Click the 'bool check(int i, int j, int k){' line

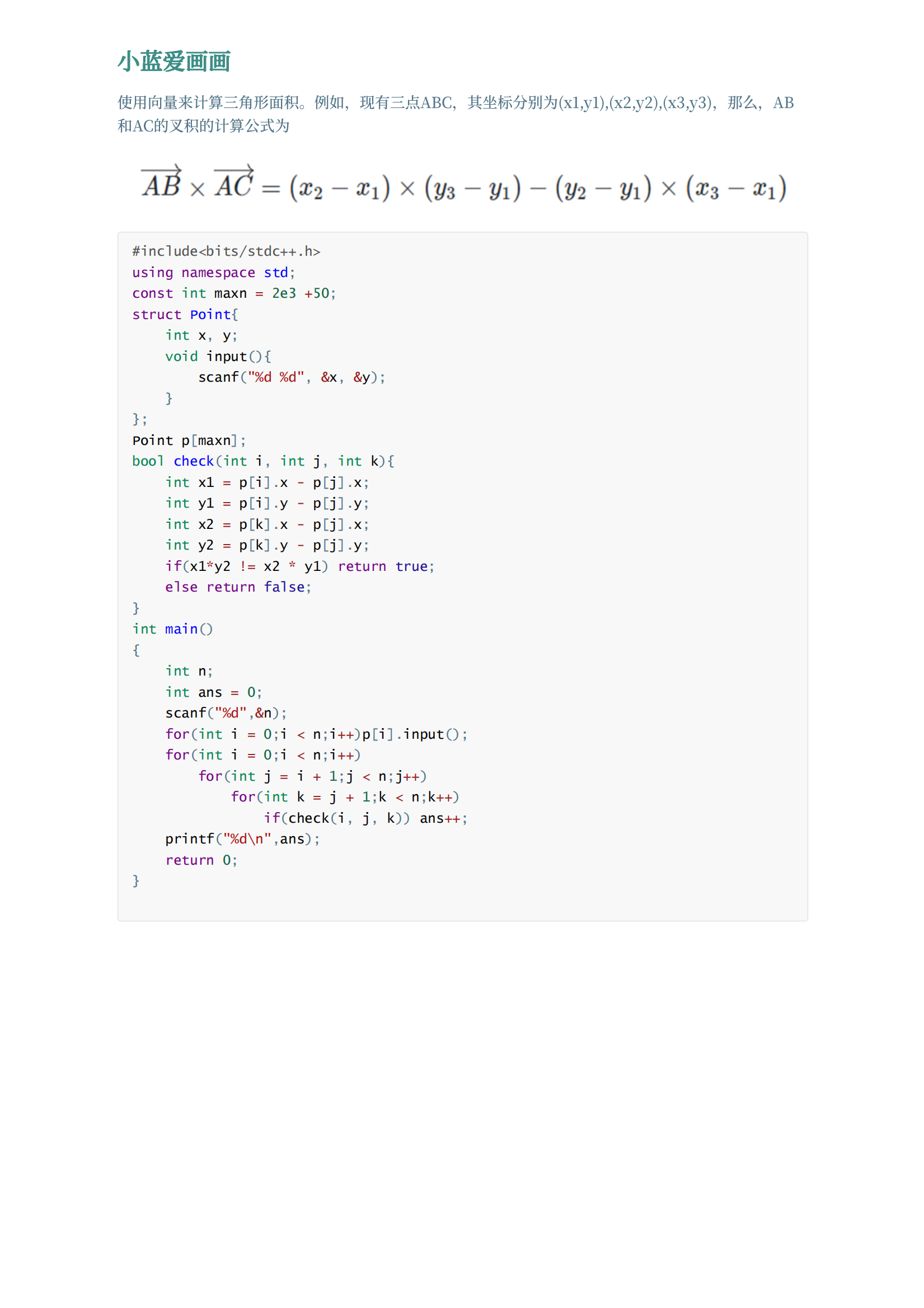pos(263,461)
